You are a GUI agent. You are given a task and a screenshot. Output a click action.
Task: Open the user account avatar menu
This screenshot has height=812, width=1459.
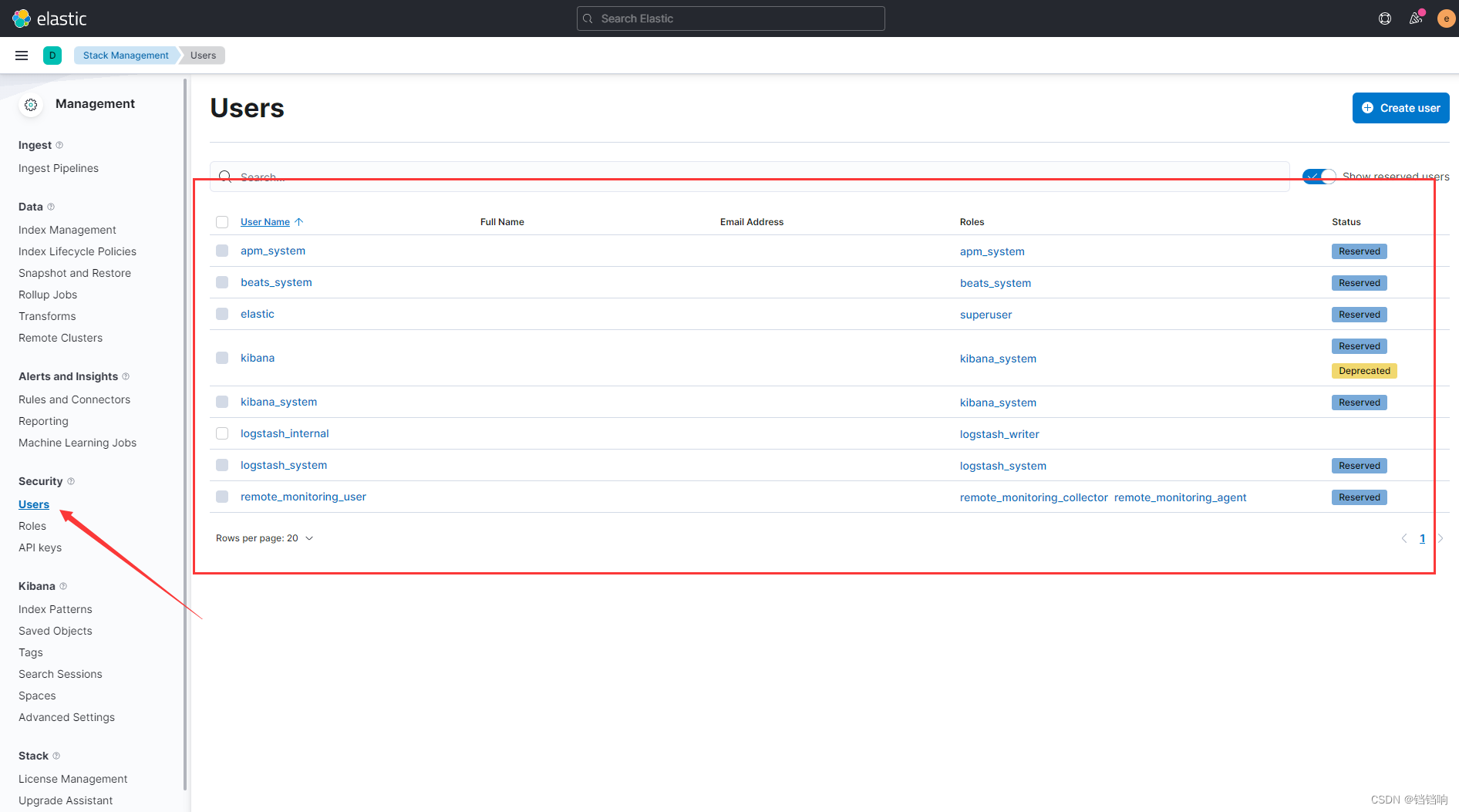pyautogui.click(x=1446, y=19)
